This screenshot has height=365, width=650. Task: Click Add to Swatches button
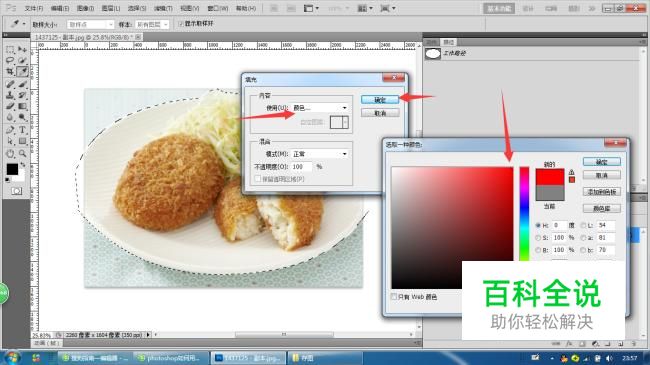click(601, 192)
